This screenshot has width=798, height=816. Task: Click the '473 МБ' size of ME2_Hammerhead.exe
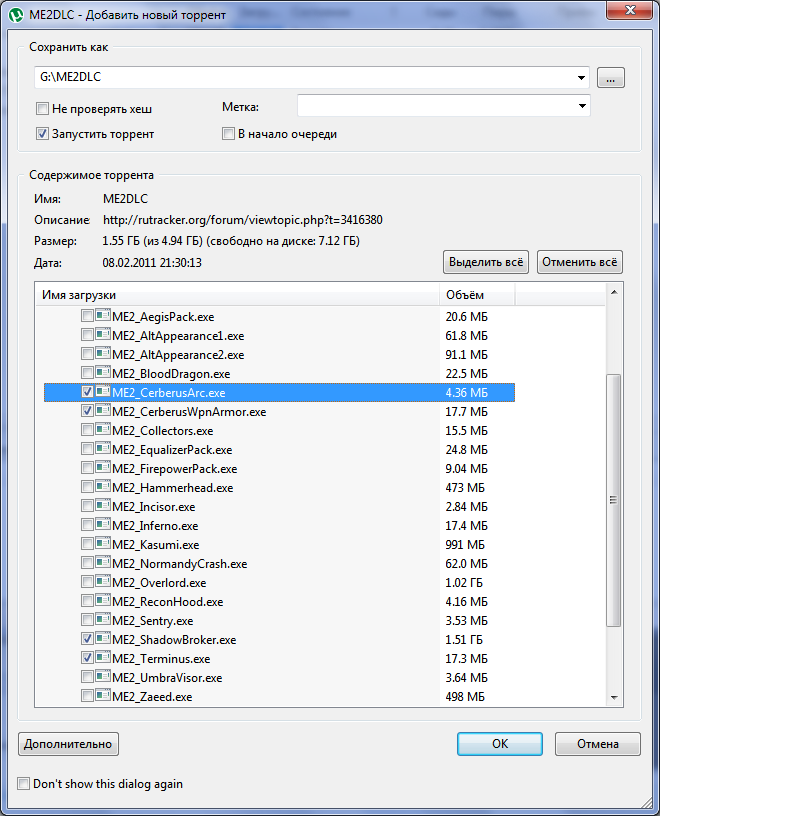(x=465, y=488)
